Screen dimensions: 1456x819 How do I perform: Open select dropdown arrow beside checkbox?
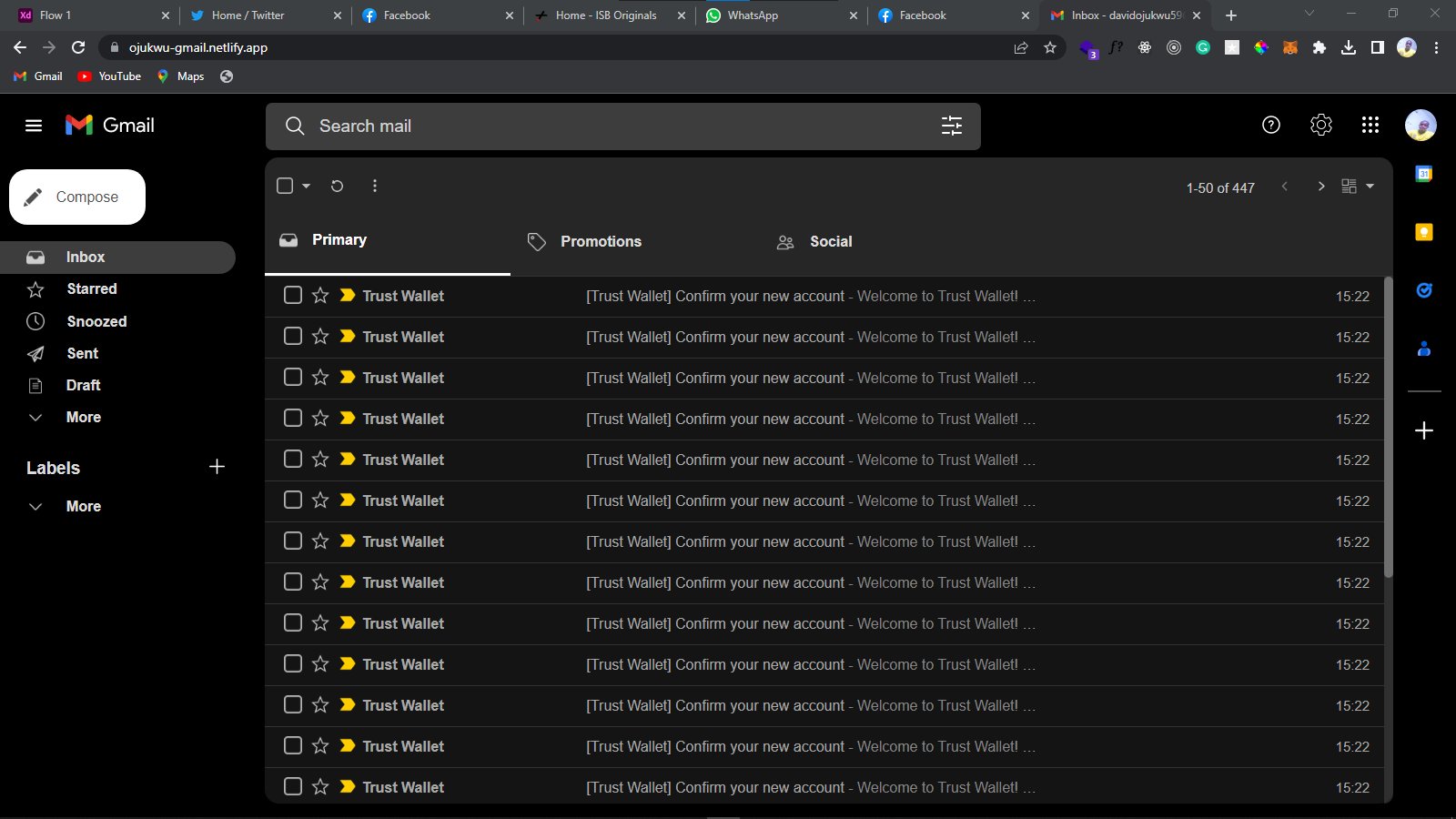[307, 186]
